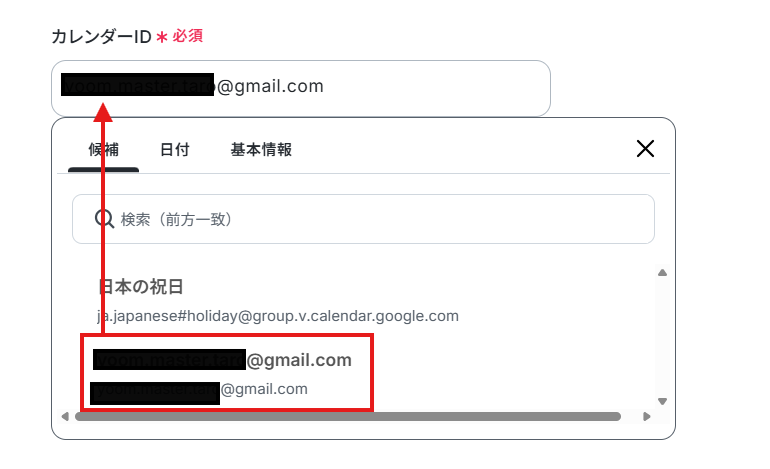This screenshot has width=770, height=469.
Task: Click the 検索（前方一致）search field
Action: pyautogui.click(x=363, y=219)
